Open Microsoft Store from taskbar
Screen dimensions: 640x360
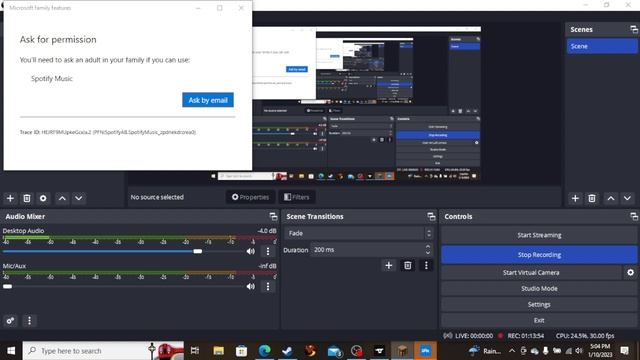[241, 351]
